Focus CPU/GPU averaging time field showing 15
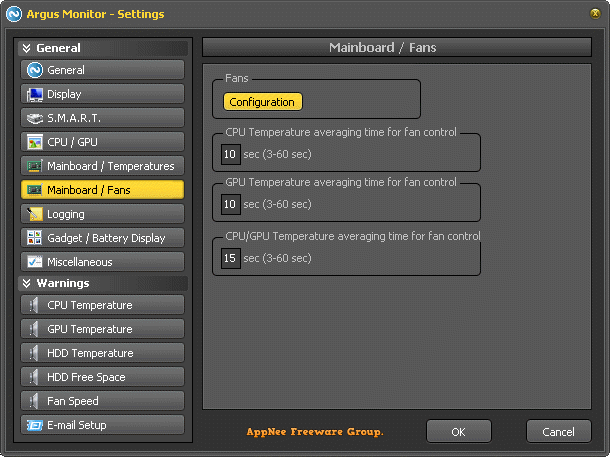This screenshot has height=457, width=610. [x=230, y=258]
